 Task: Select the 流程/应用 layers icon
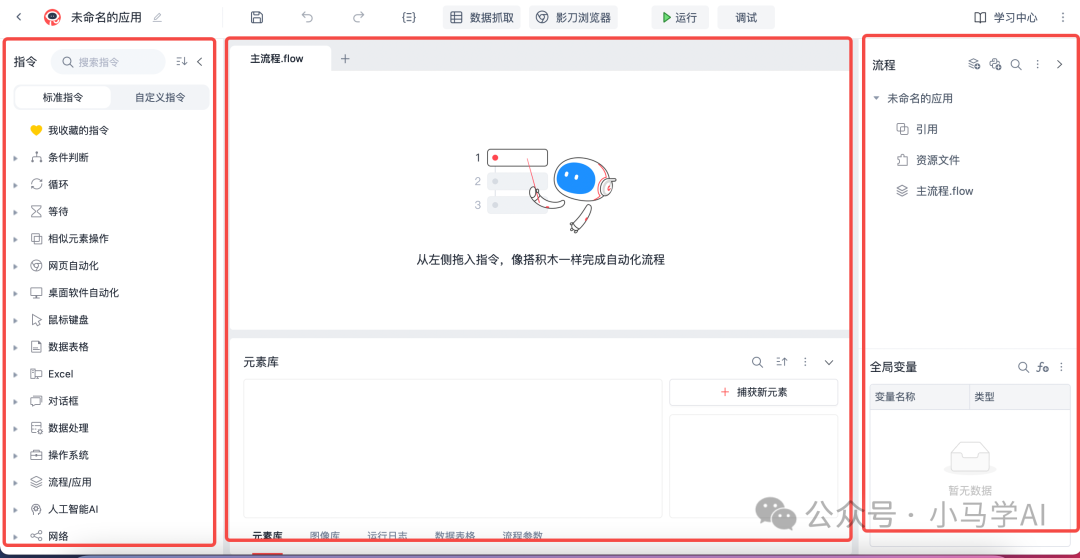[37, 482]
